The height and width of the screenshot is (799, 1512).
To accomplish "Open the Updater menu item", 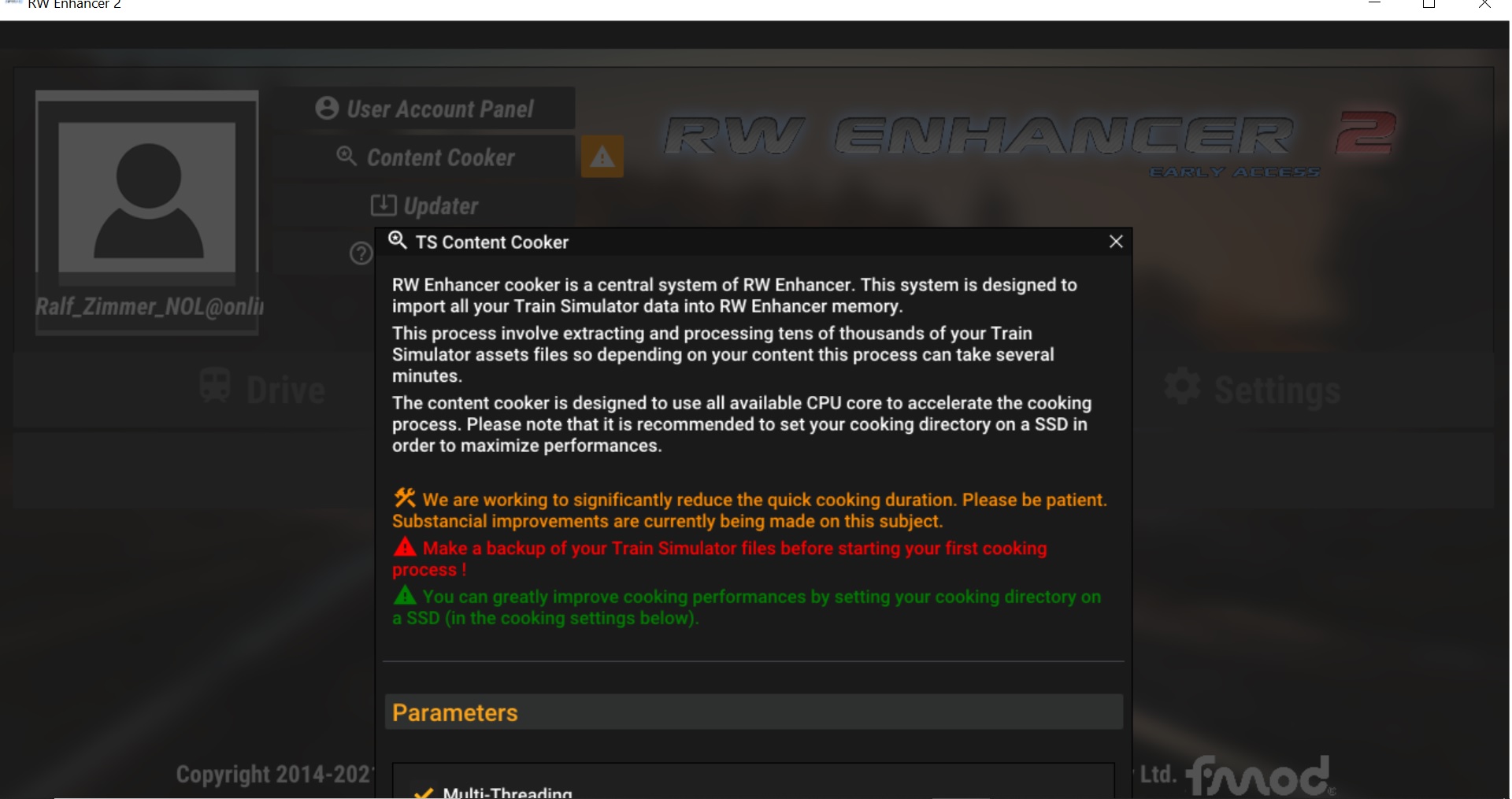I will (x=425, y=205).
